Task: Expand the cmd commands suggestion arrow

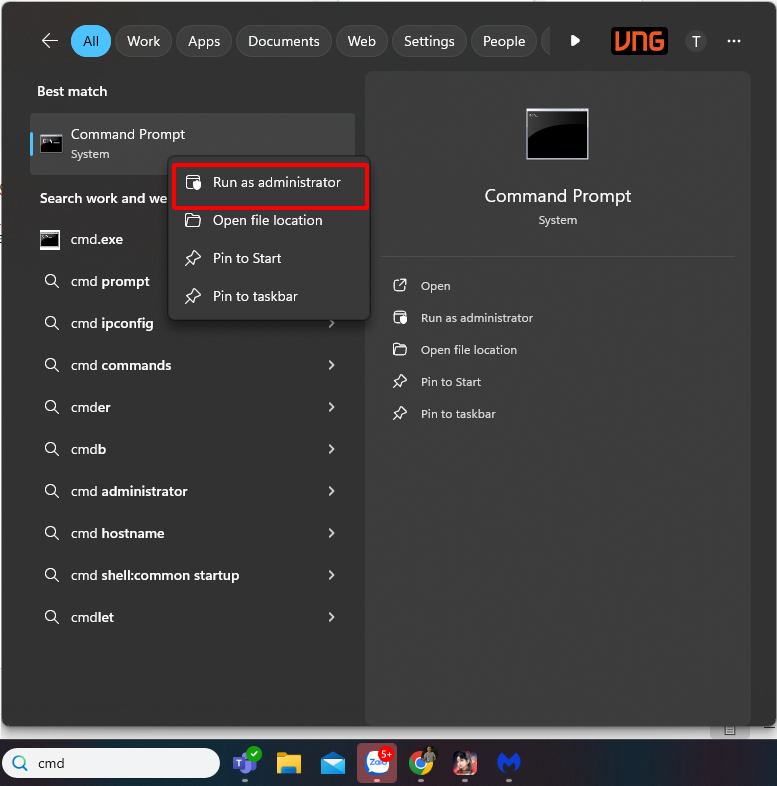Action: point(331,366)
